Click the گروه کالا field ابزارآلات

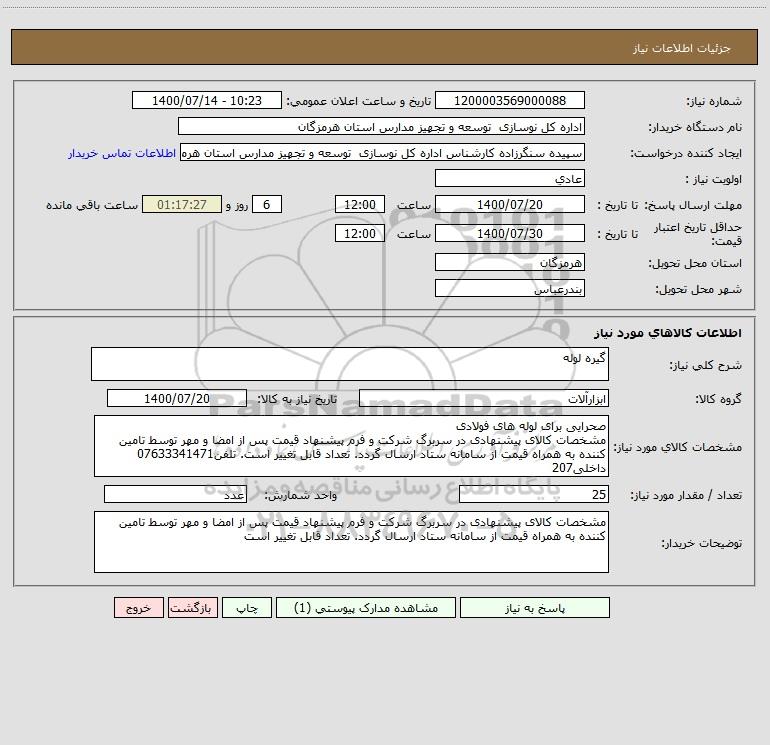click(x=484, y=398)
